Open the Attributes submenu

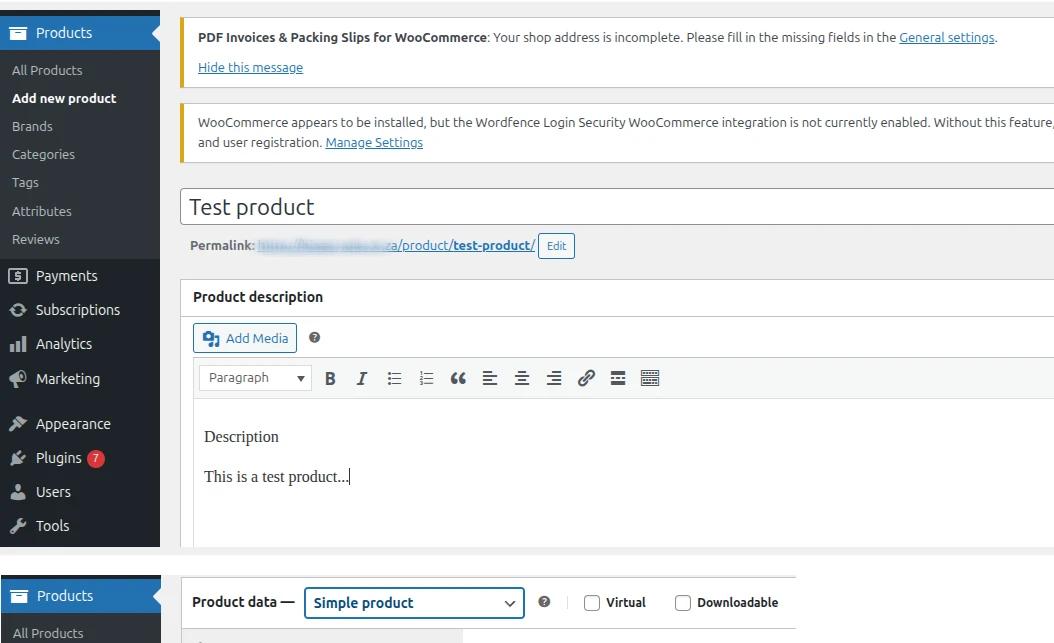(x=42, y=211)
